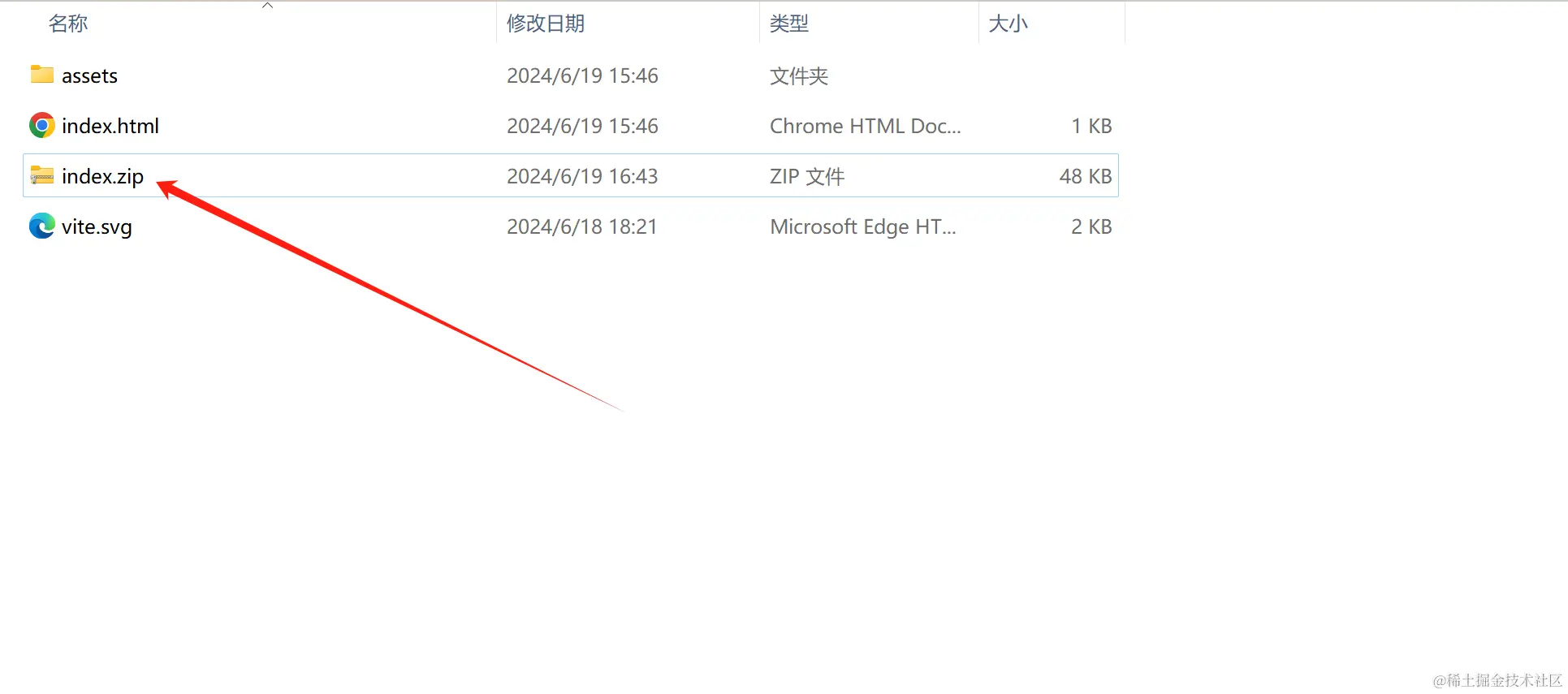This screenshot has width=1568, height=694.
Task: Click the assets folder icon
Action: [42, 75]
